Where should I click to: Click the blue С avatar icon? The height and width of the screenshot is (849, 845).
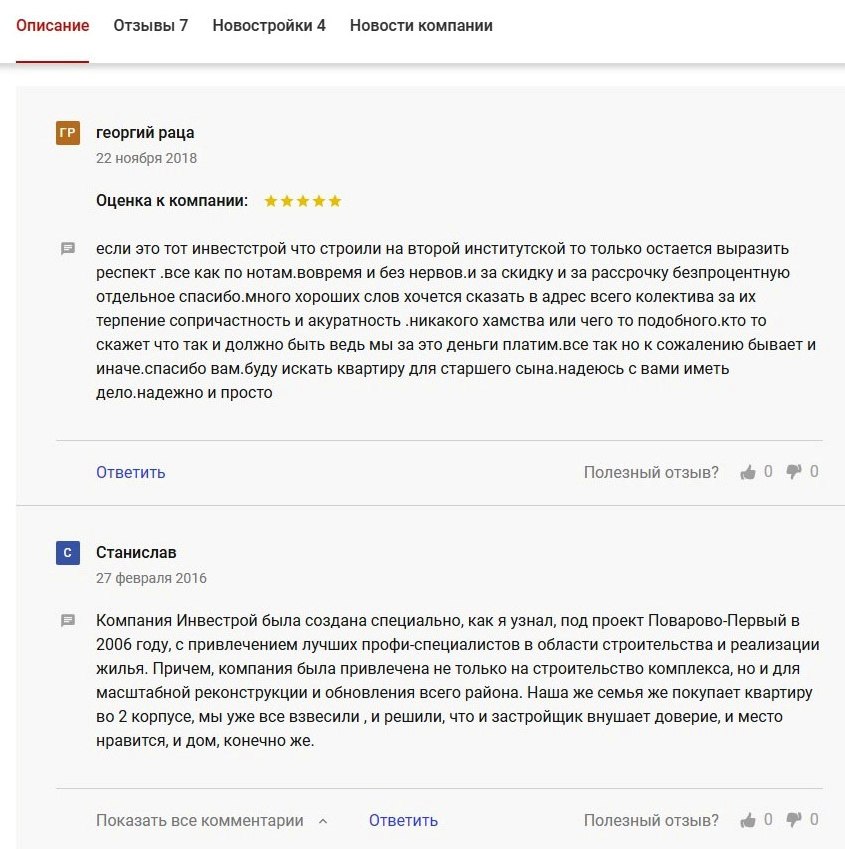click(x=68, y=553)
